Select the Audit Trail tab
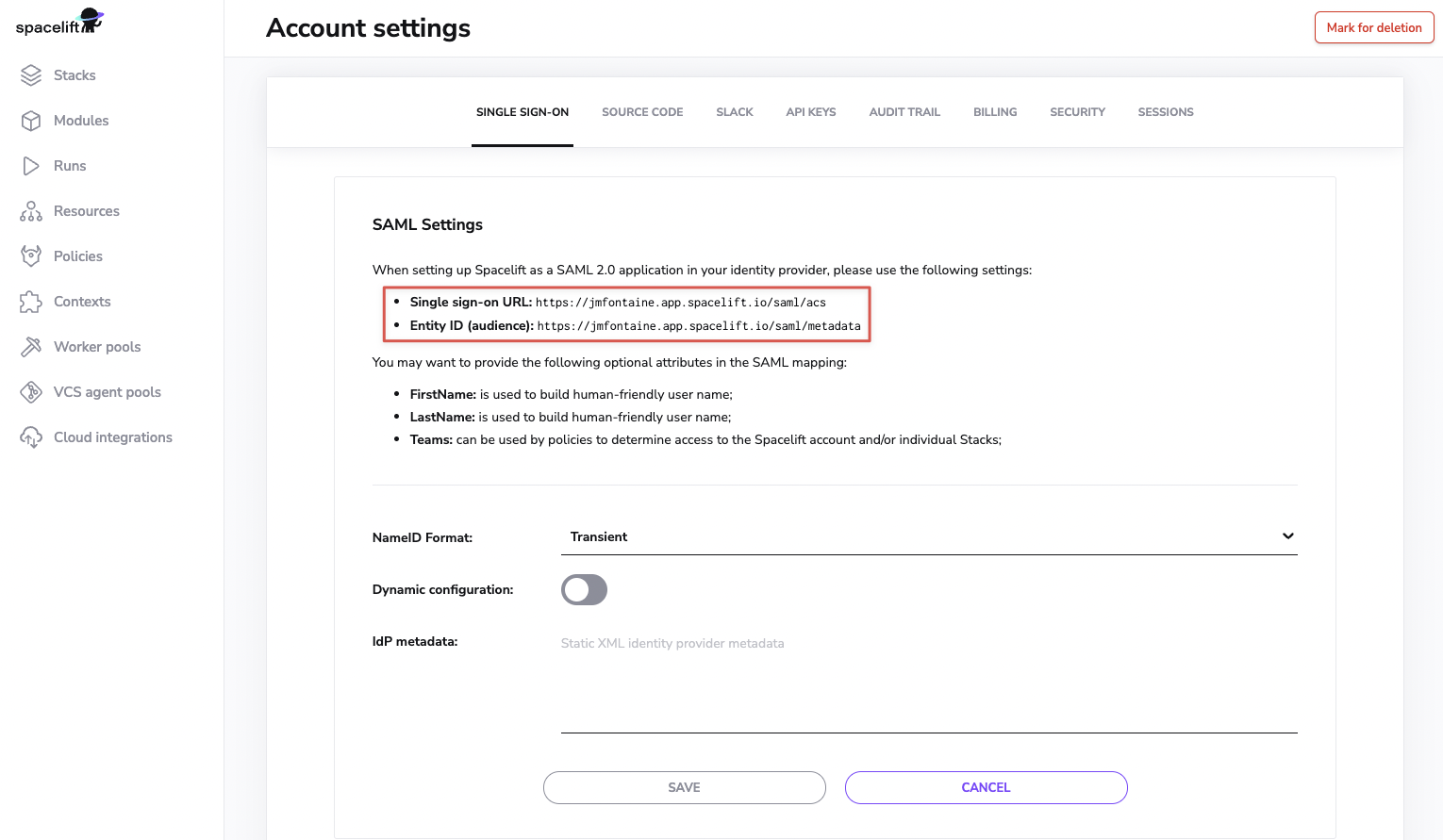 pyautogui.click(x=904, y=112)
